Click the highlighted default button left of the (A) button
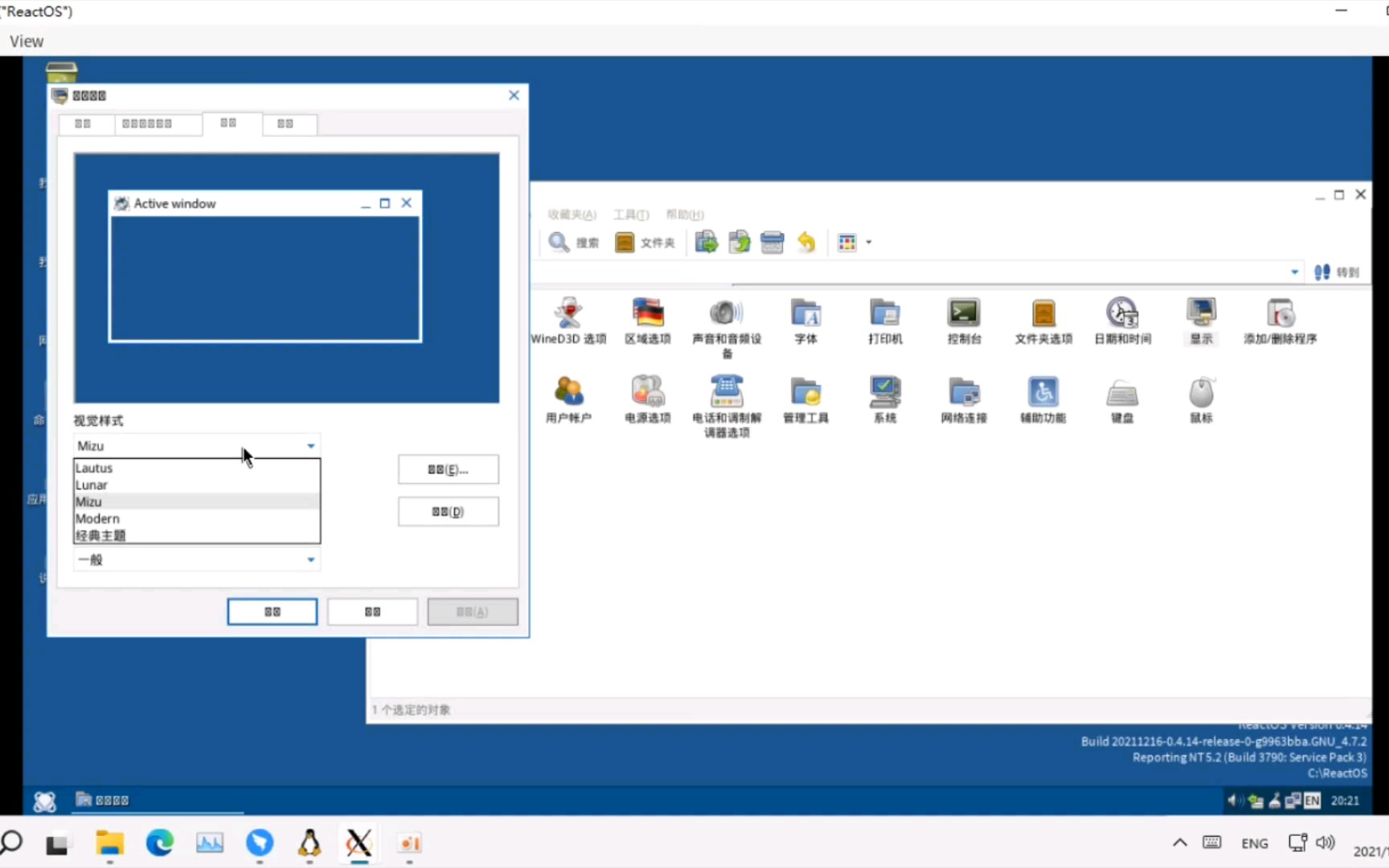The width and height of the screenshot is (1389, 868). [272, 612]
